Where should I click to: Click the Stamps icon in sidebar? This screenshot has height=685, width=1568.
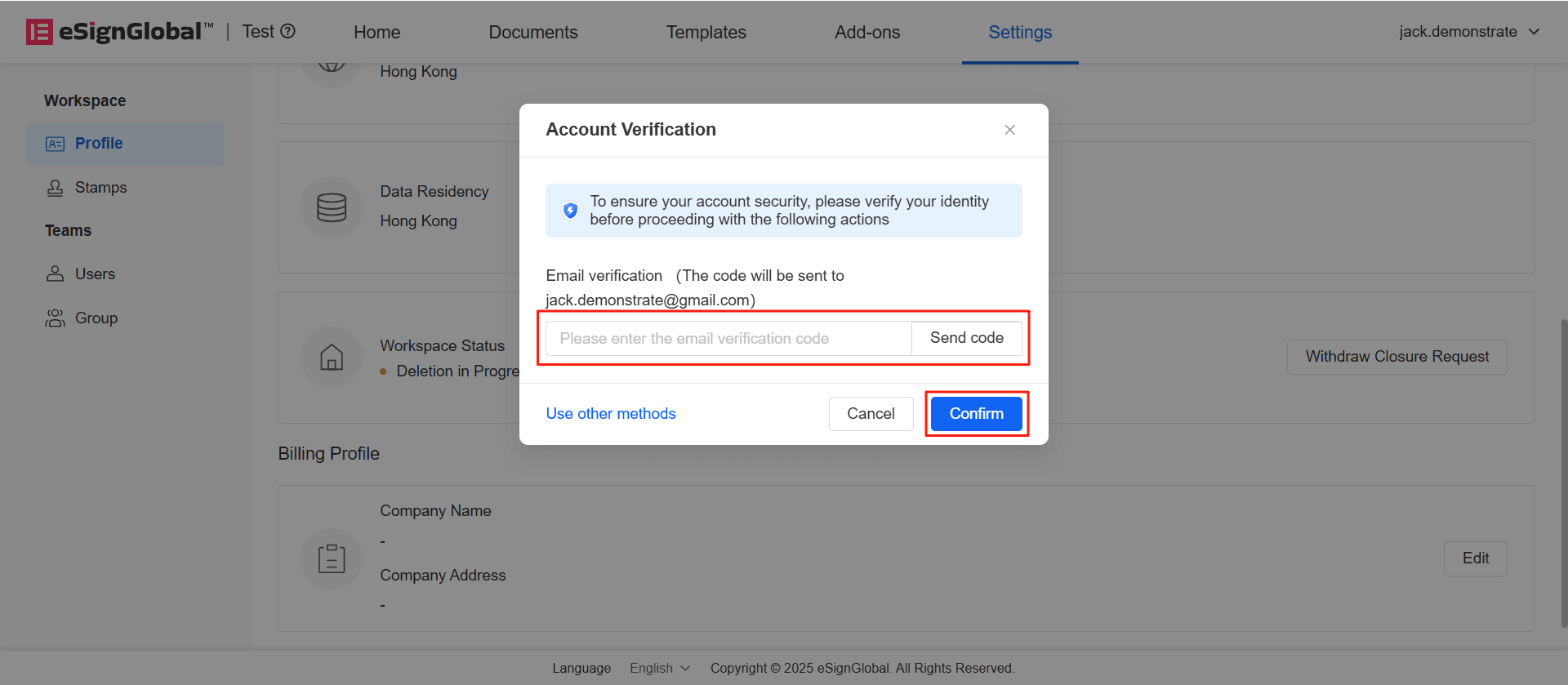tap(55, 188)
